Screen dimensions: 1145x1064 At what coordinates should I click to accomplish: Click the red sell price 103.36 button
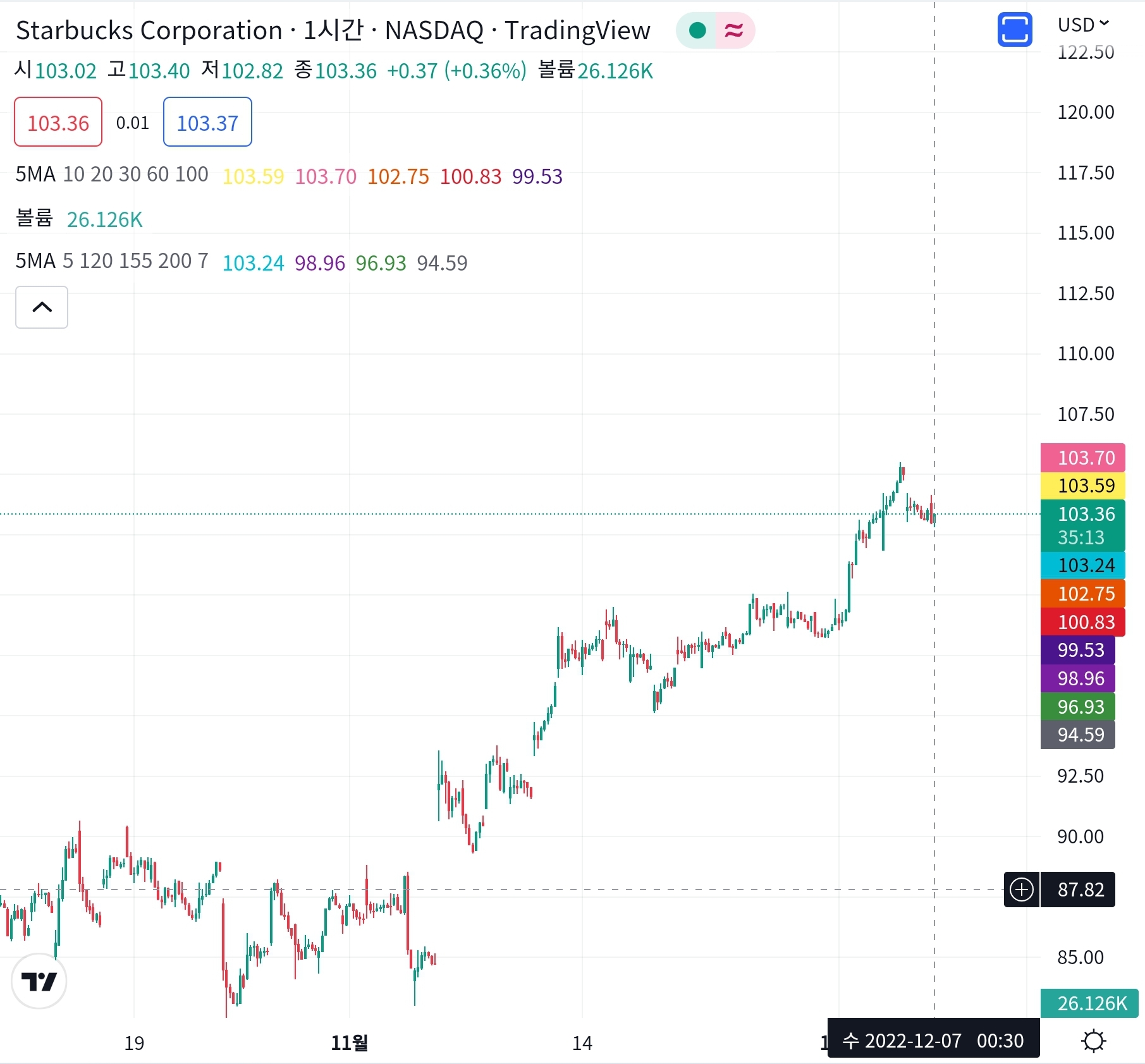pos(58,122)
